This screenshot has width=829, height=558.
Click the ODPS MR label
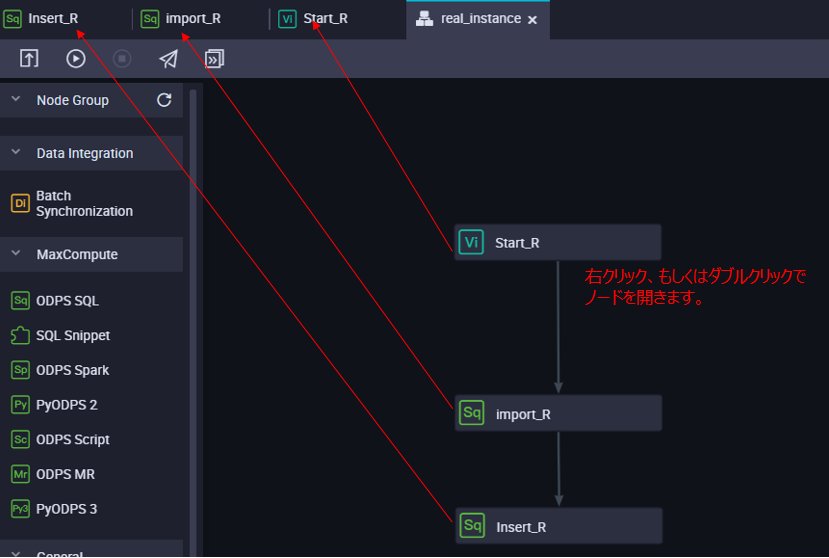pos(65,474)
